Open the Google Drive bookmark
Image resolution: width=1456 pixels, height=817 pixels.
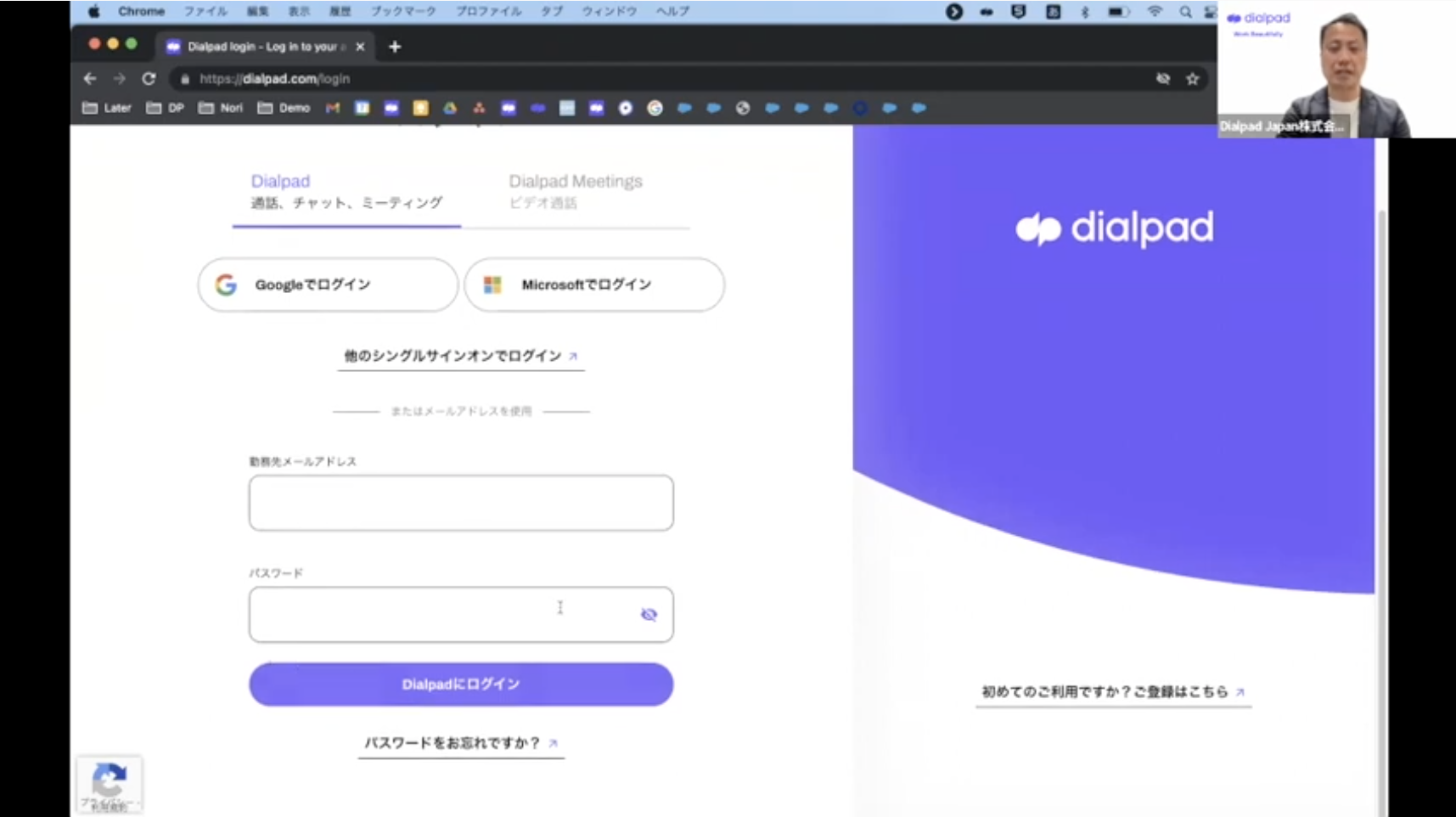pos(450,108)
